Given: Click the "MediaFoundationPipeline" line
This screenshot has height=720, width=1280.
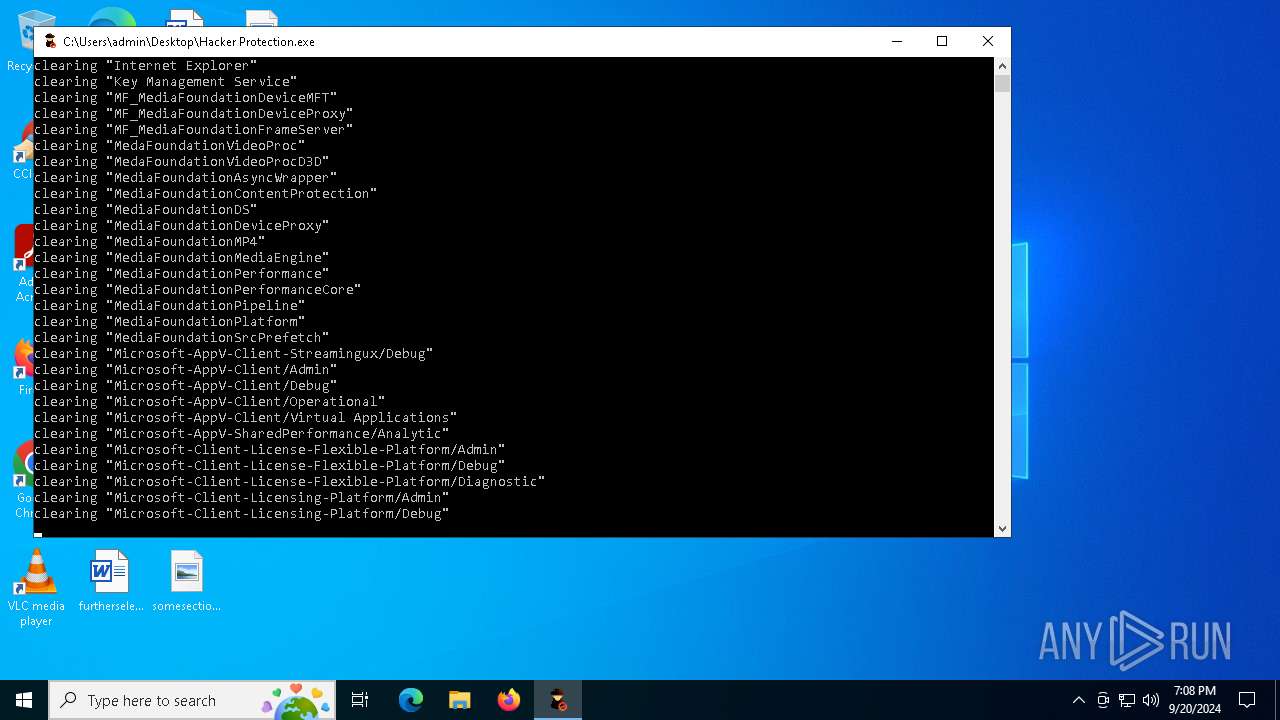Looking at the screenshot, I should coord(170,305).
